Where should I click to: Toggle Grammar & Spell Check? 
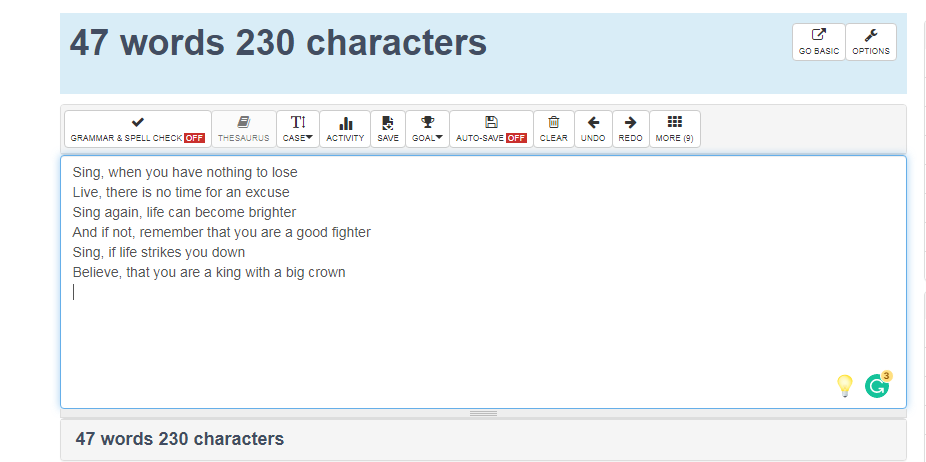coord(138,129)
